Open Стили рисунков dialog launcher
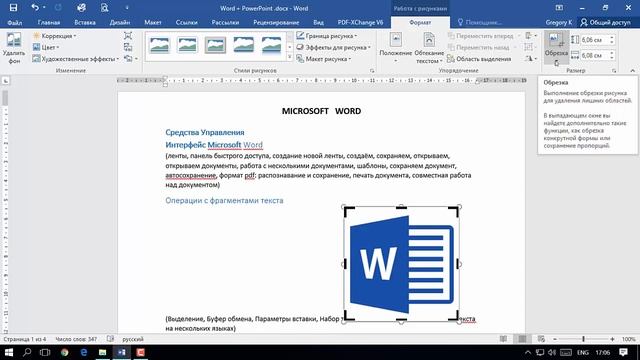This screenshot has height=360, width=640. click(x=372, y=71)
